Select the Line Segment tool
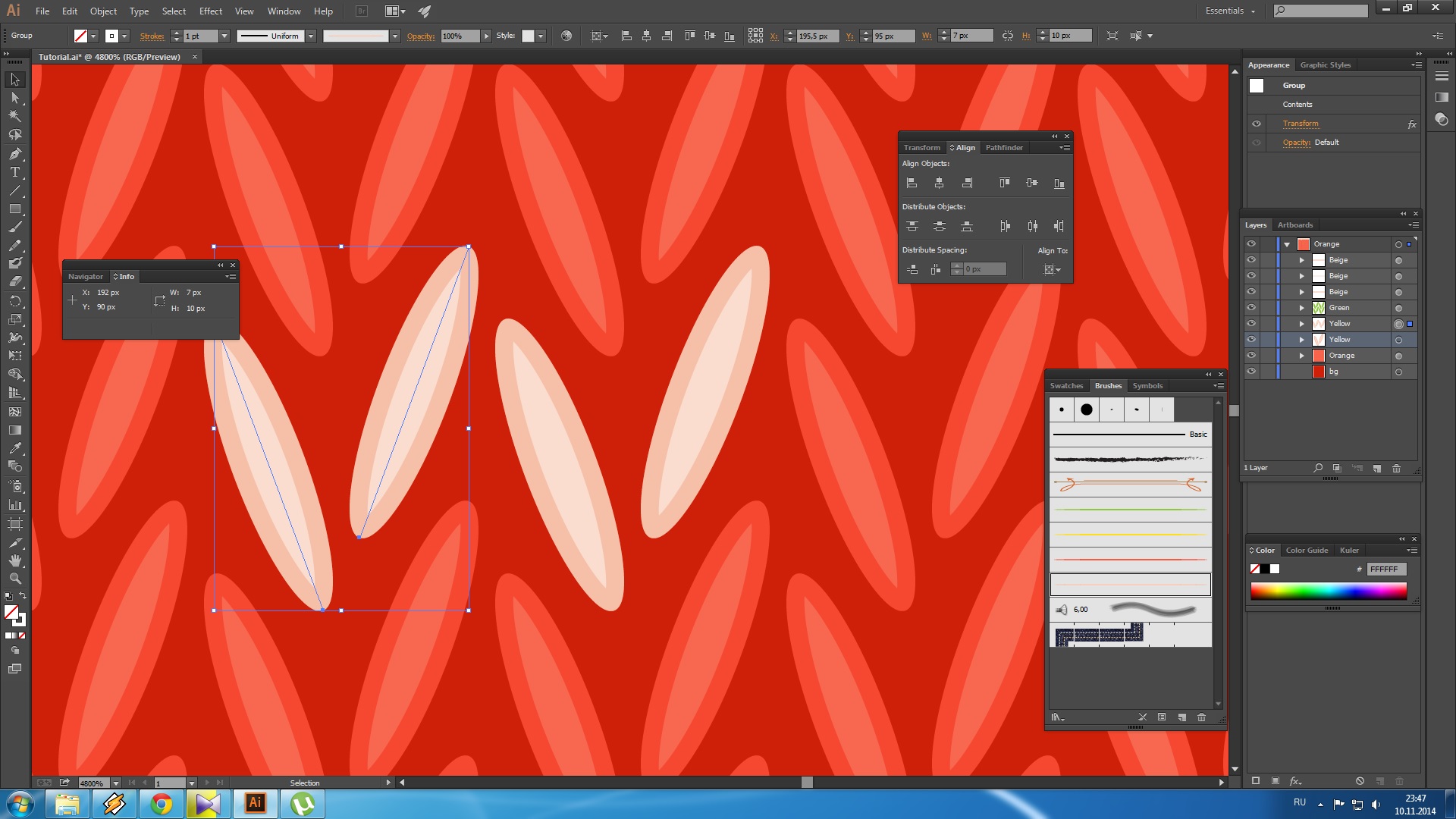Screen dimensions: 1456x819 [x=14, y=190]
